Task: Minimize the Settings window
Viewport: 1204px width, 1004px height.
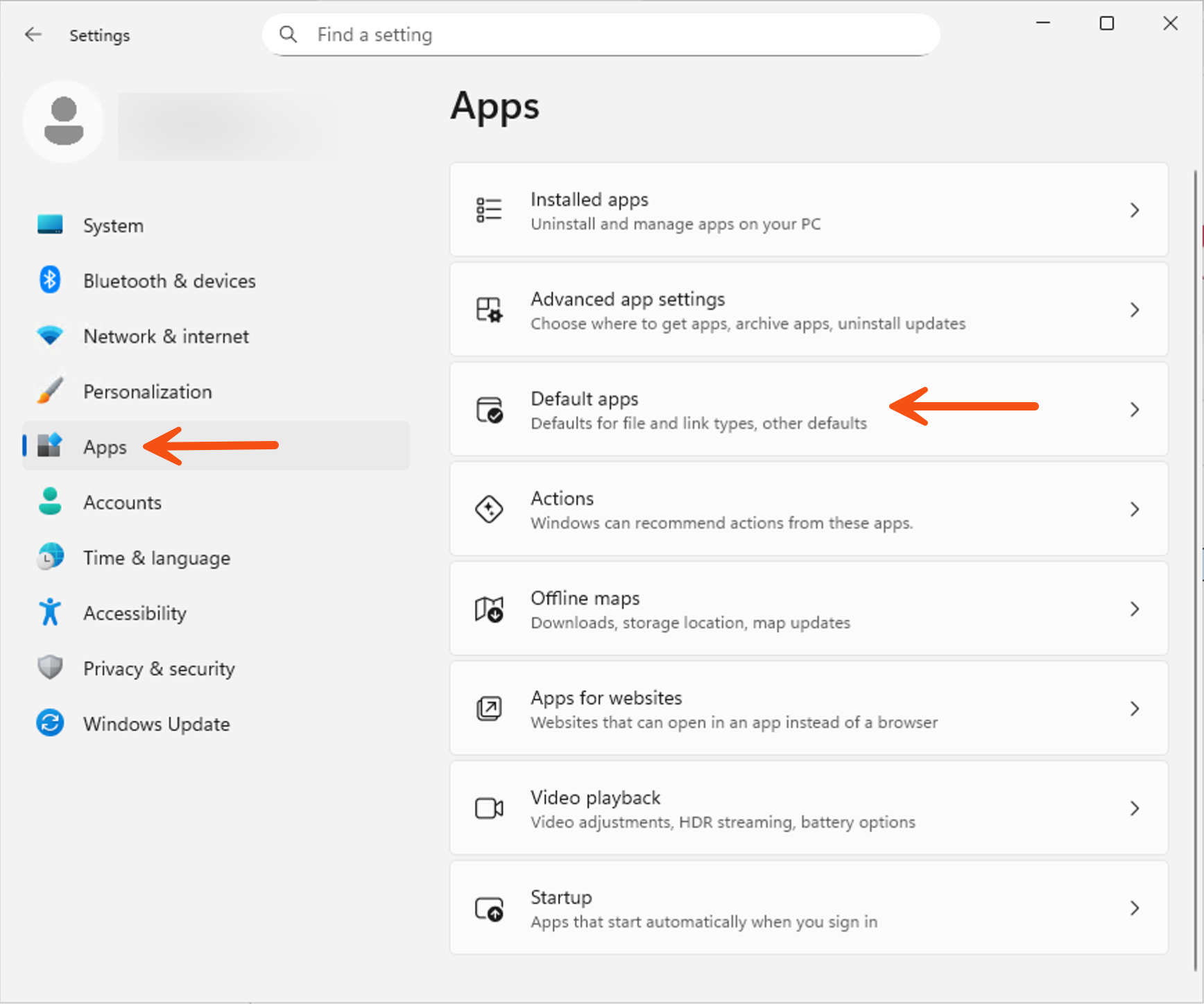Action: [1043, 23]
